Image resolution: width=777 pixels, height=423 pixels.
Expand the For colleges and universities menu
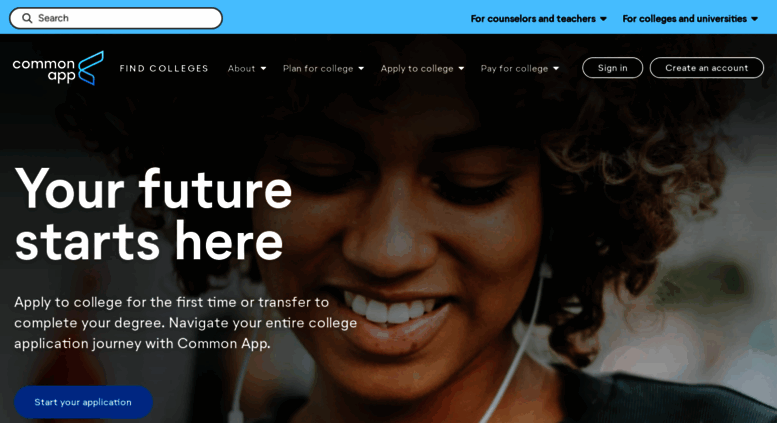tap(690, 19)
